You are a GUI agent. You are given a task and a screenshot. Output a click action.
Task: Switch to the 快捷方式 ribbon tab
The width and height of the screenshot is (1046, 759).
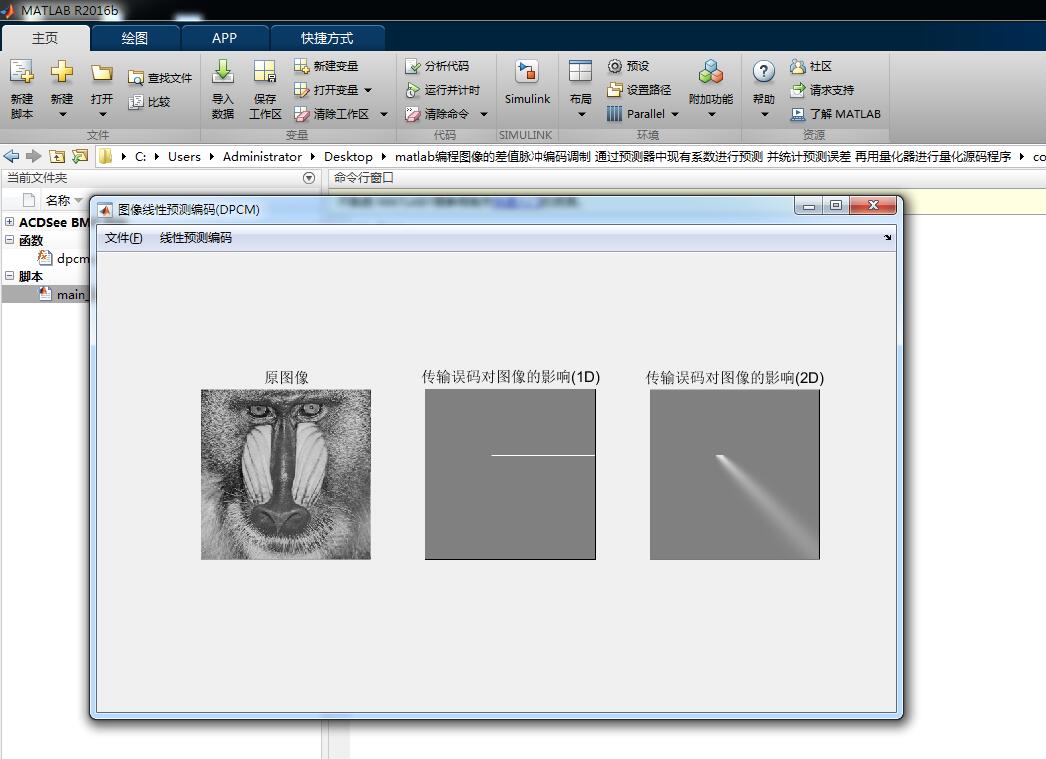point(327,38)
